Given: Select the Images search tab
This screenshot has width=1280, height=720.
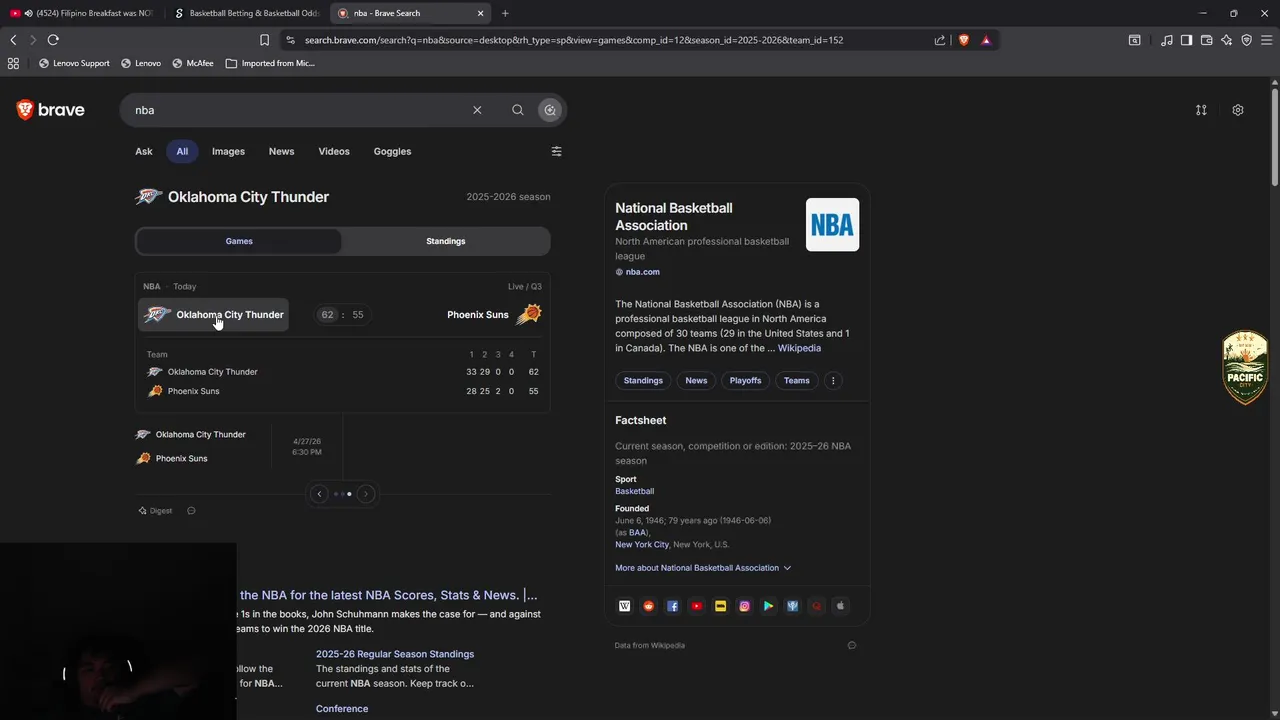Looking at the screenshot, I should [228, 151].
